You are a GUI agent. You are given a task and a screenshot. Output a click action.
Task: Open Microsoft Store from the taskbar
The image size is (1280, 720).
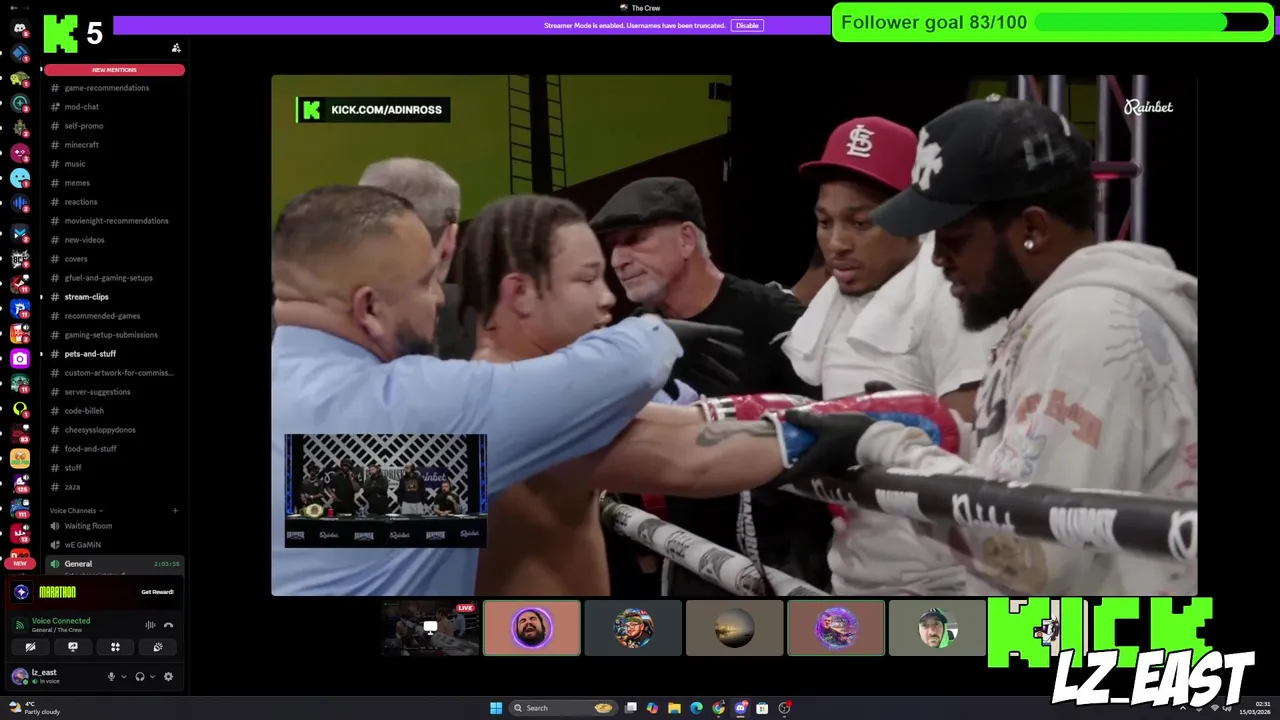point(762,708)
